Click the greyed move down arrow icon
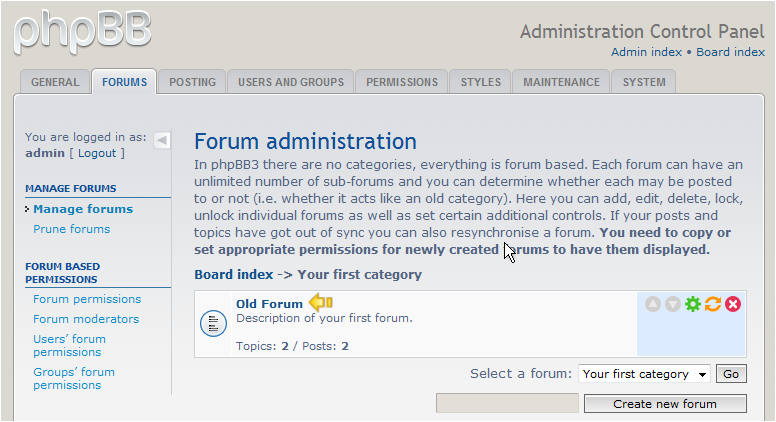The height and width of the screenshot is (422, 776). [x=673, y=304]
